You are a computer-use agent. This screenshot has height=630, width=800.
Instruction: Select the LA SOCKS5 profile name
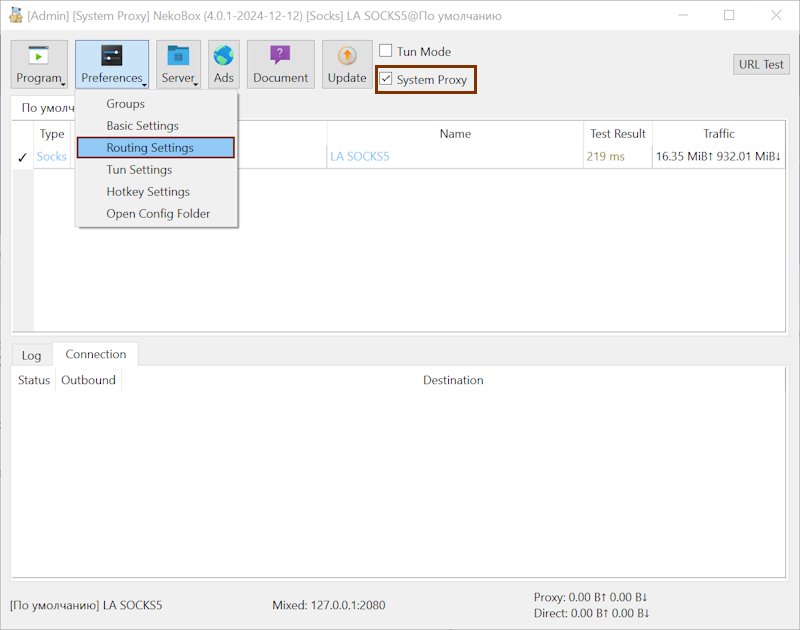click(x=360, y=157)
